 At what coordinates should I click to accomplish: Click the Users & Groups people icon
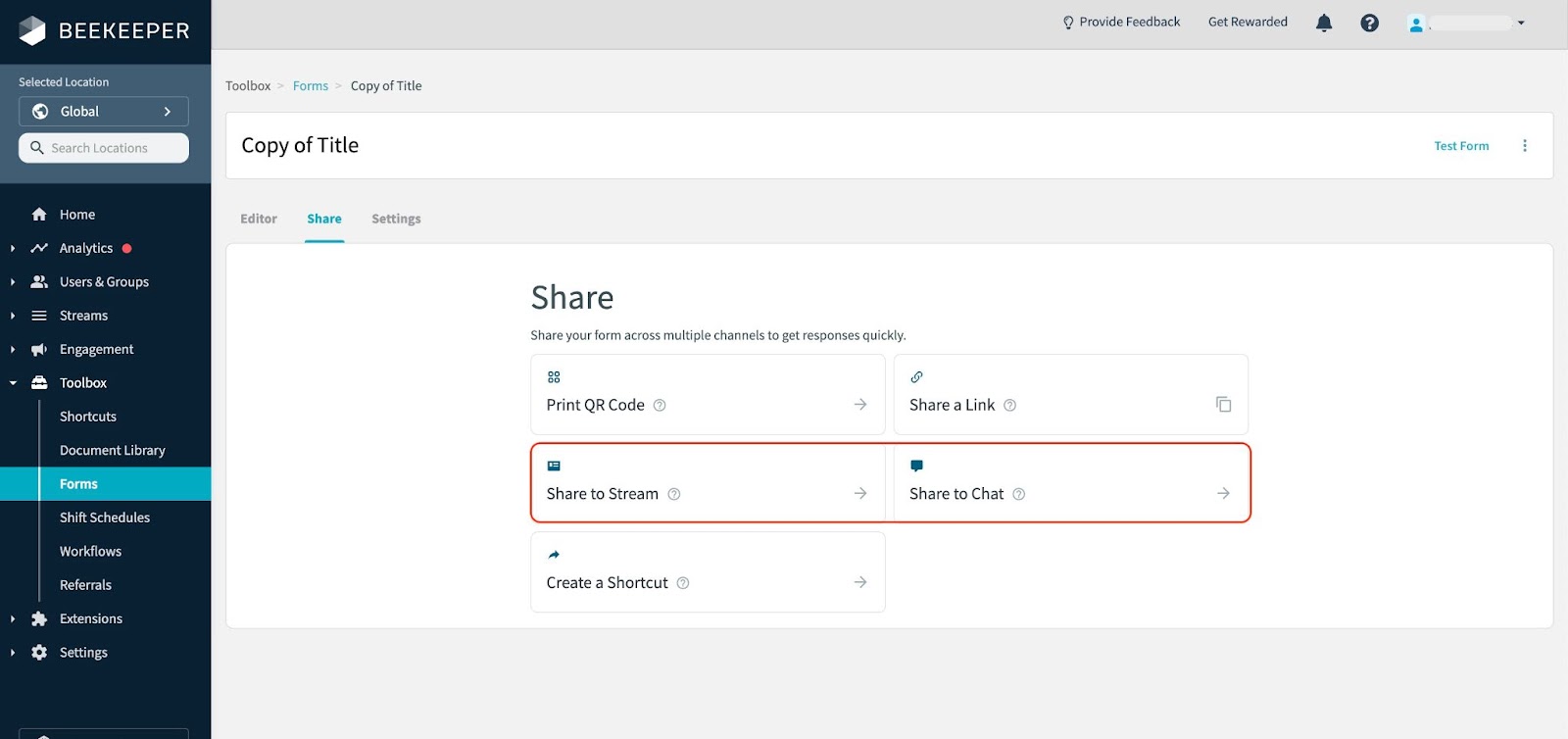click(x=39, y=281)
